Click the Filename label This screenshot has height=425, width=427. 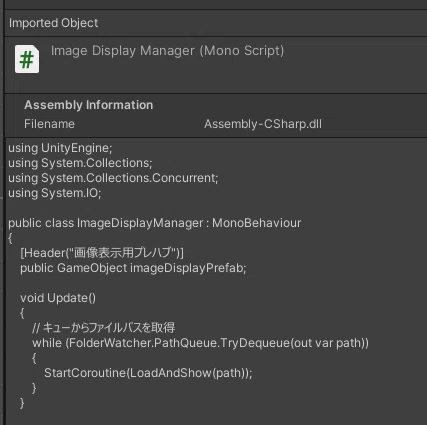point(49,124)
